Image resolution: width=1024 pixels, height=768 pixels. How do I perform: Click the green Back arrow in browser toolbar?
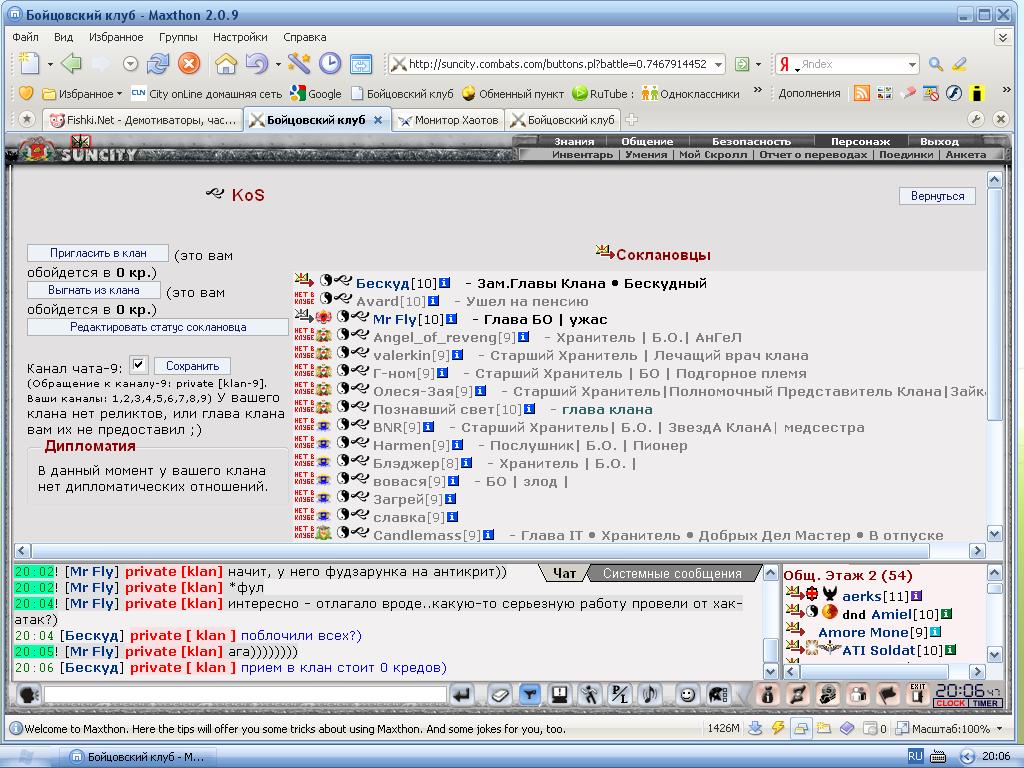point(71,63)
